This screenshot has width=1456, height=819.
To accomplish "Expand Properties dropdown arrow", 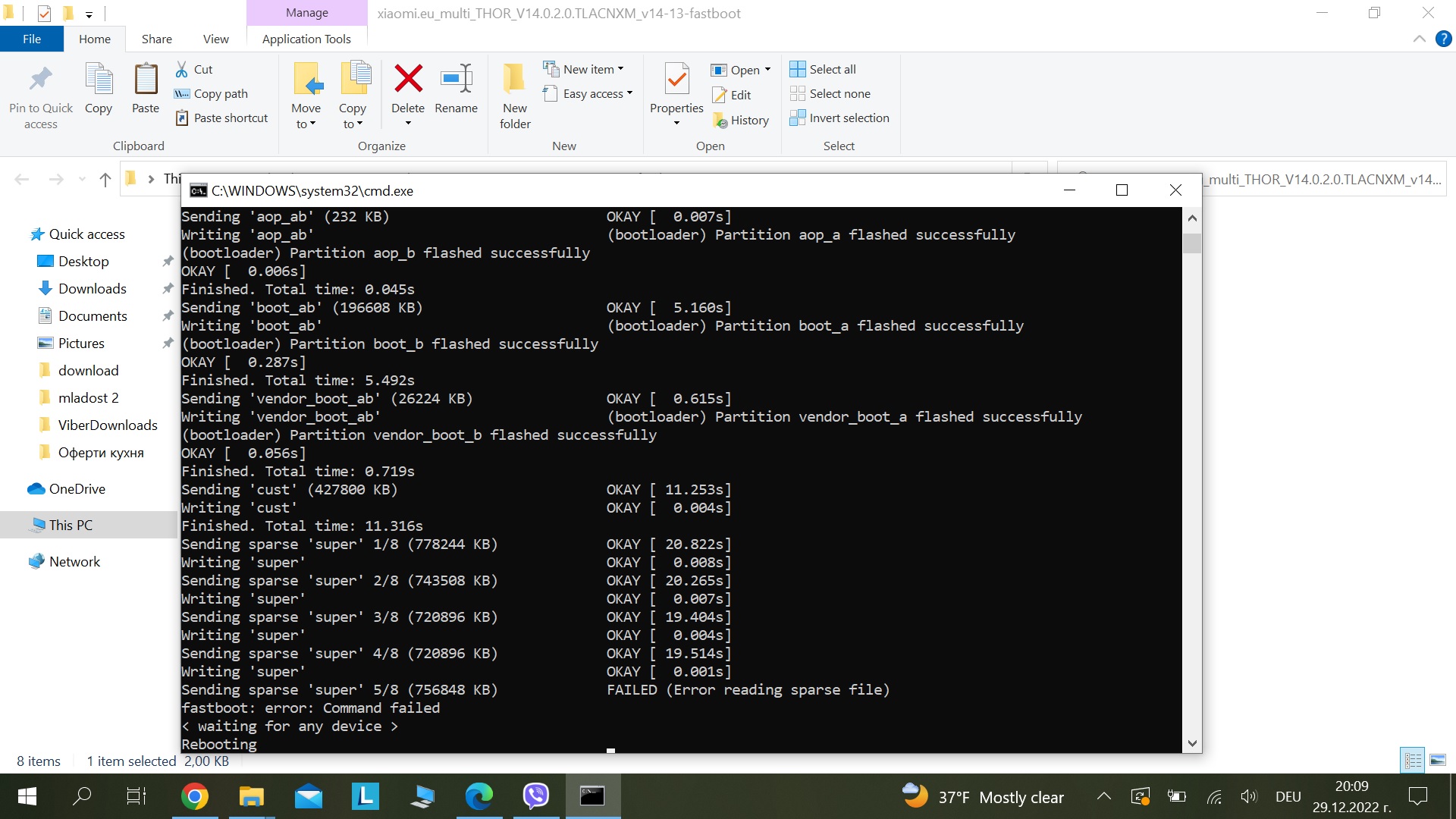I will coord(676,124).
